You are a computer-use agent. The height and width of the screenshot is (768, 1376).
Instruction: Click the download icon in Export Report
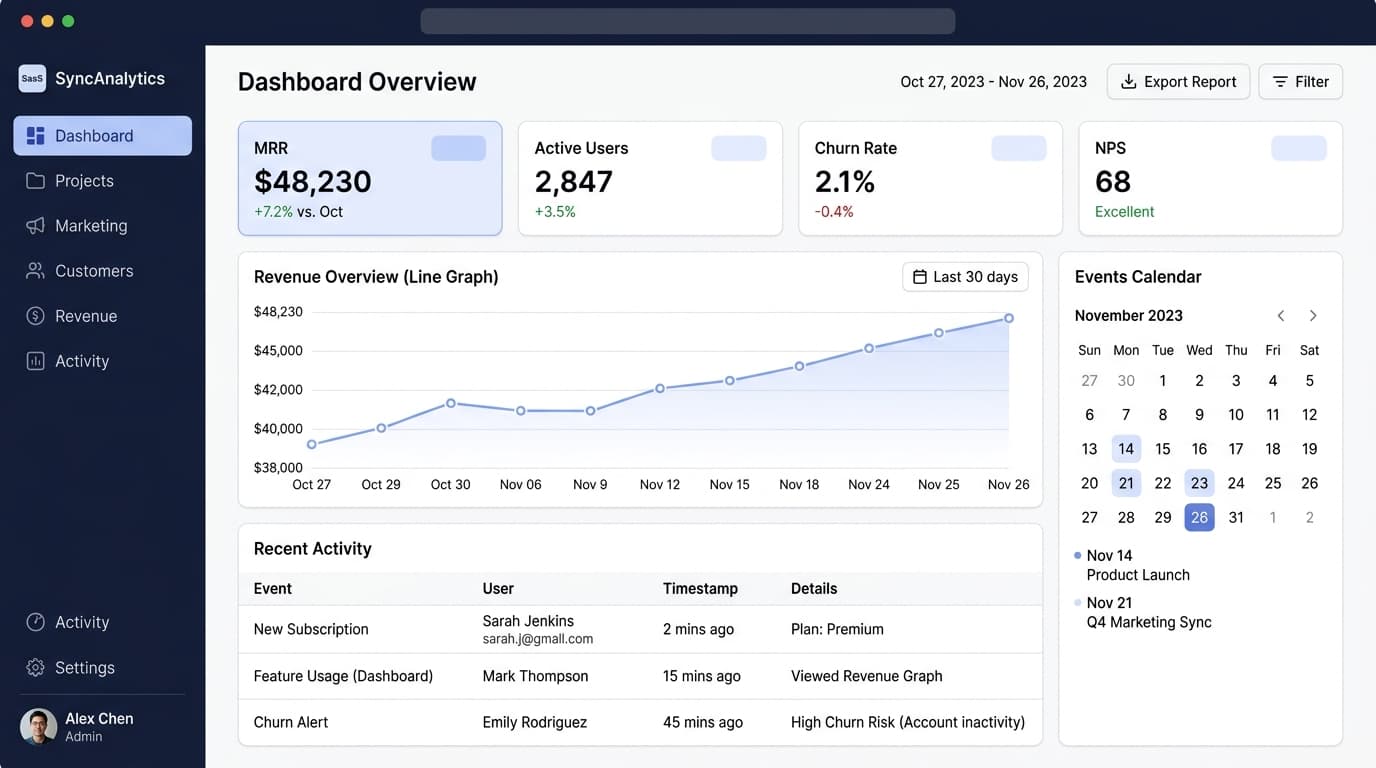(1128, 82)
